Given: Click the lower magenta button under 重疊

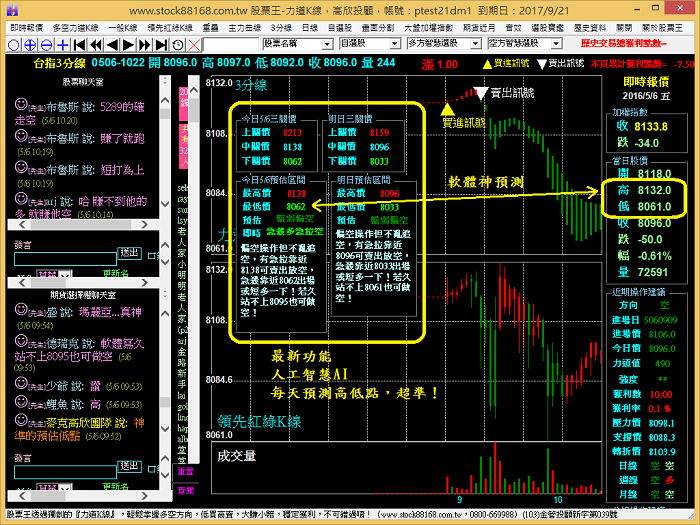Looking at the screenshot, I should click(x=186, y=490).
